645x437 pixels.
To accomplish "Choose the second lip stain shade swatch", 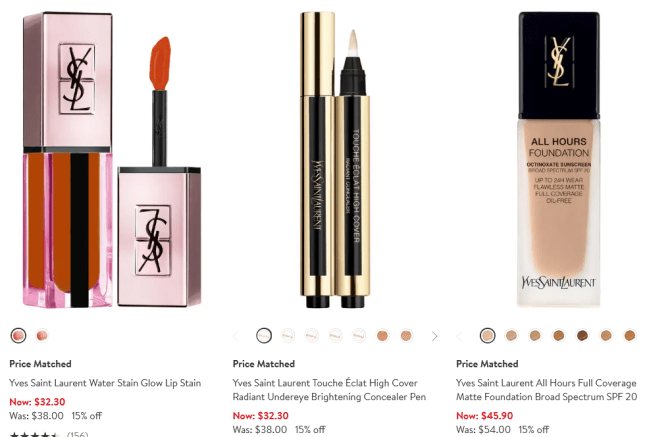I will click(x=42, y=335).
